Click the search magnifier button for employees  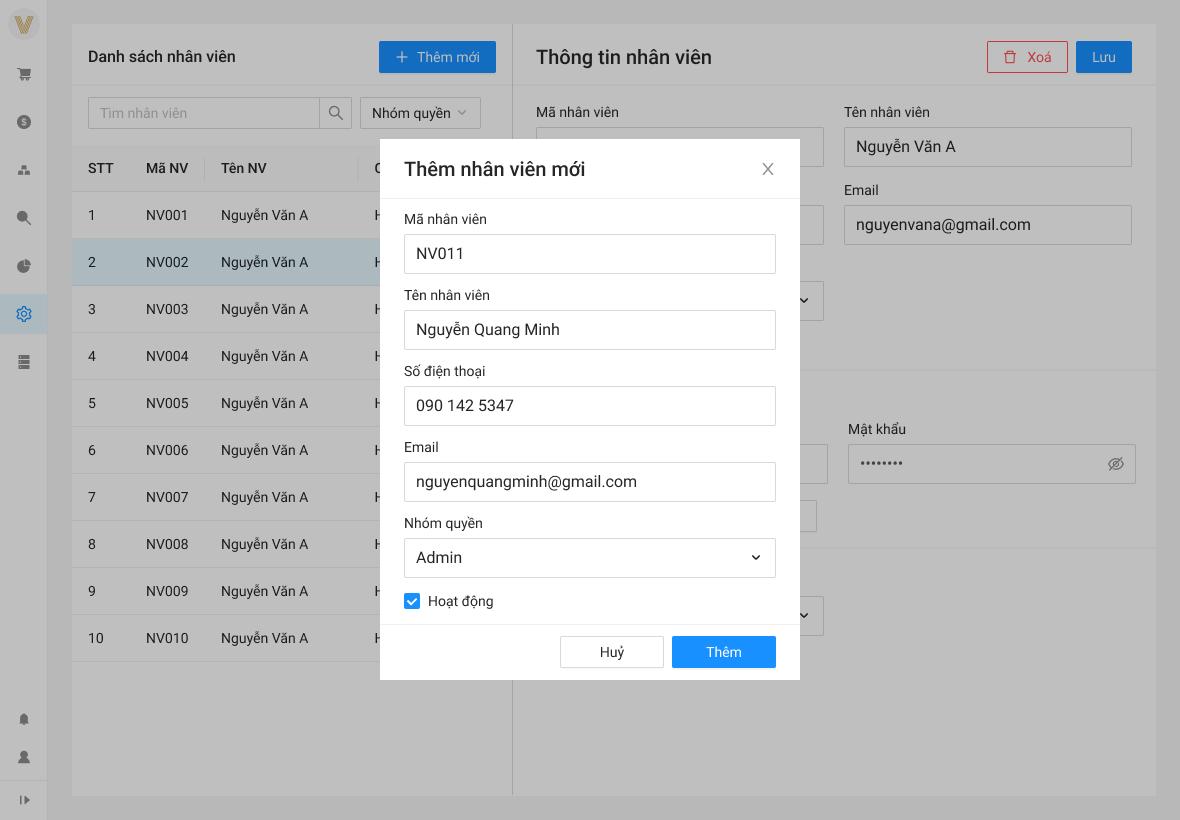(335, 113)
